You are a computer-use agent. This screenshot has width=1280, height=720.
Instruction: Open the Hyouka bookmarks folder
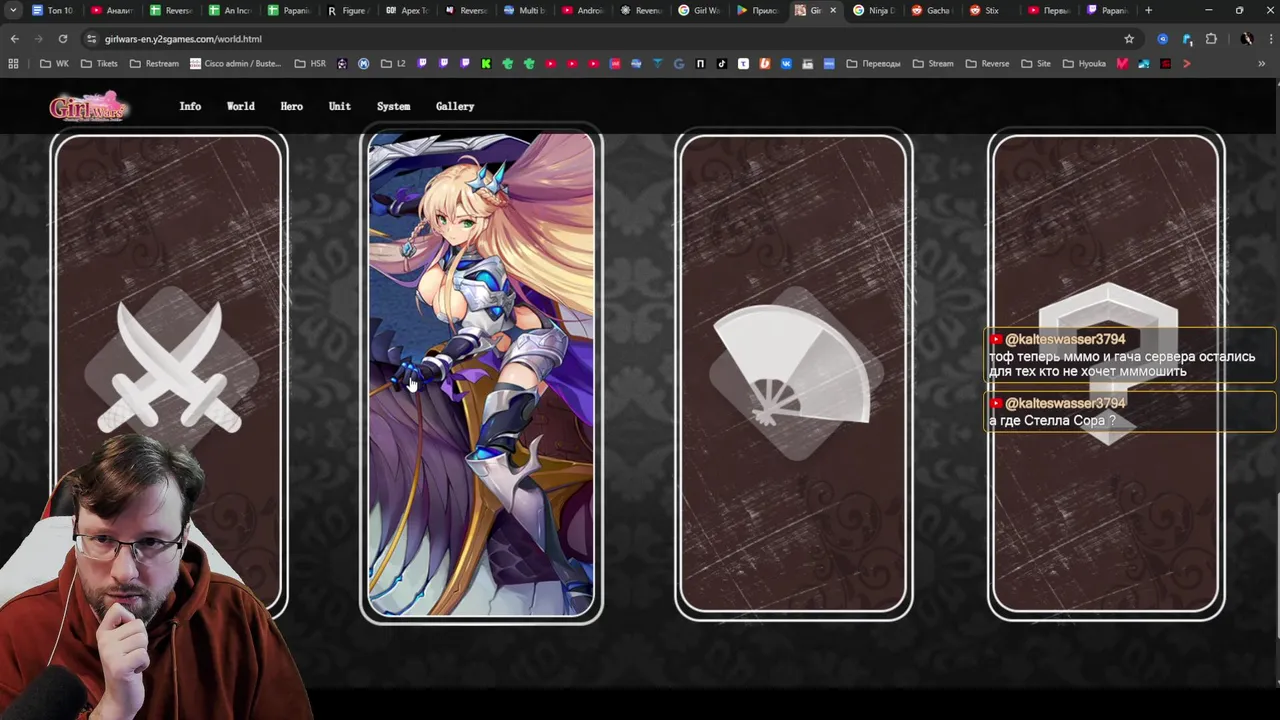[x=1083, y=63]
